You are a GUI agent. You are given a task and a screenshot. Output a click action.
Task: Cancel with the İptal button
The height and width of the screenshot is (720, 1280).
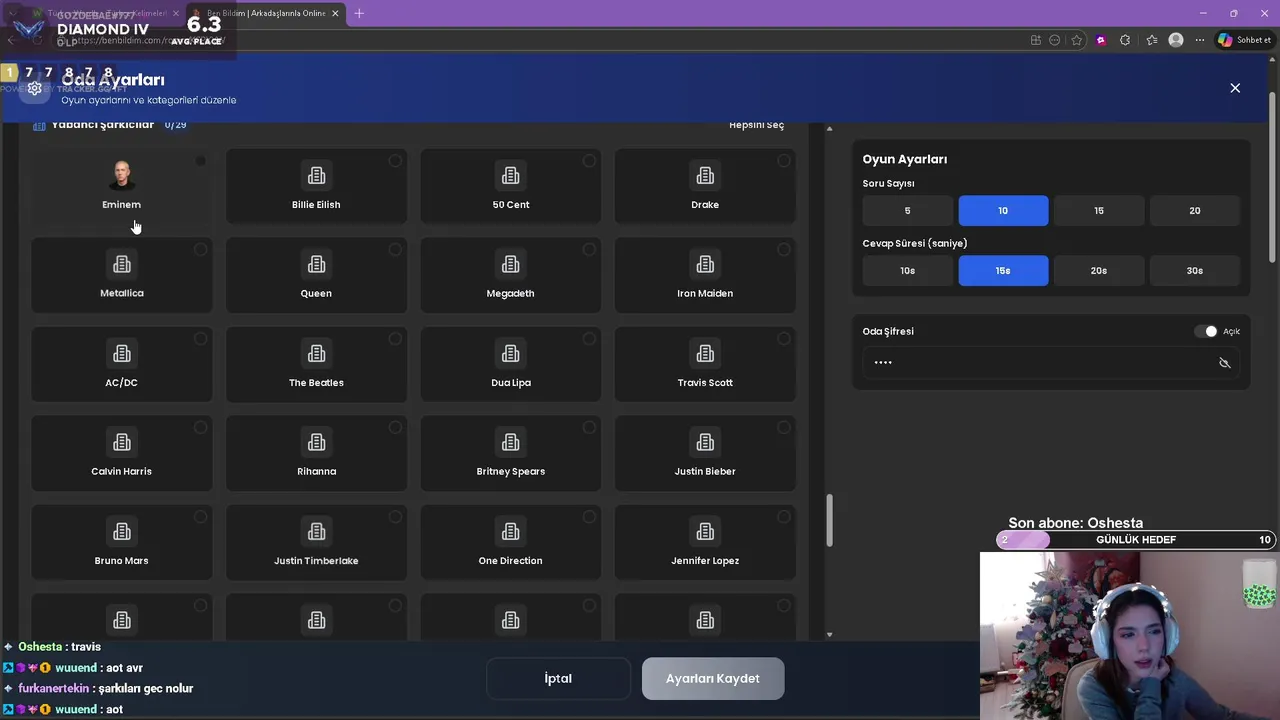[x=558, y=678]
